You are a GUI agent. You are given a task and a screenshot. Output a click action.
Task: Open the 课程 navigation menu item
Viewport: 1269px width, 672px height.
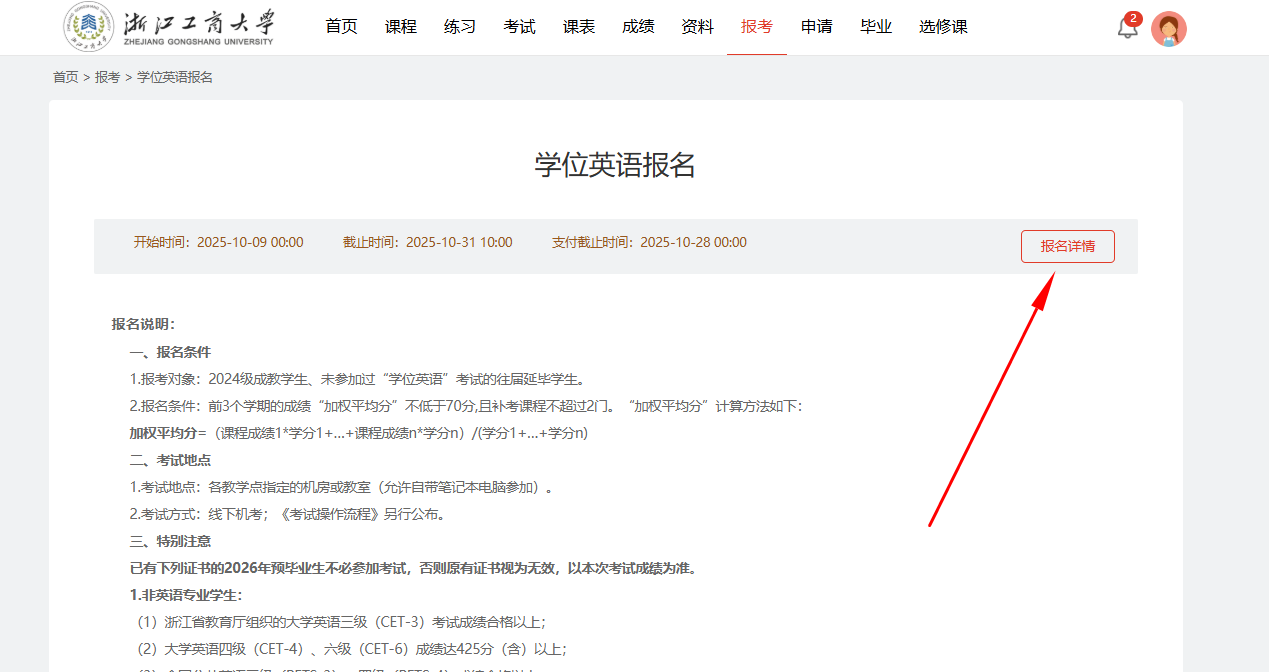(x=400, y=27)
